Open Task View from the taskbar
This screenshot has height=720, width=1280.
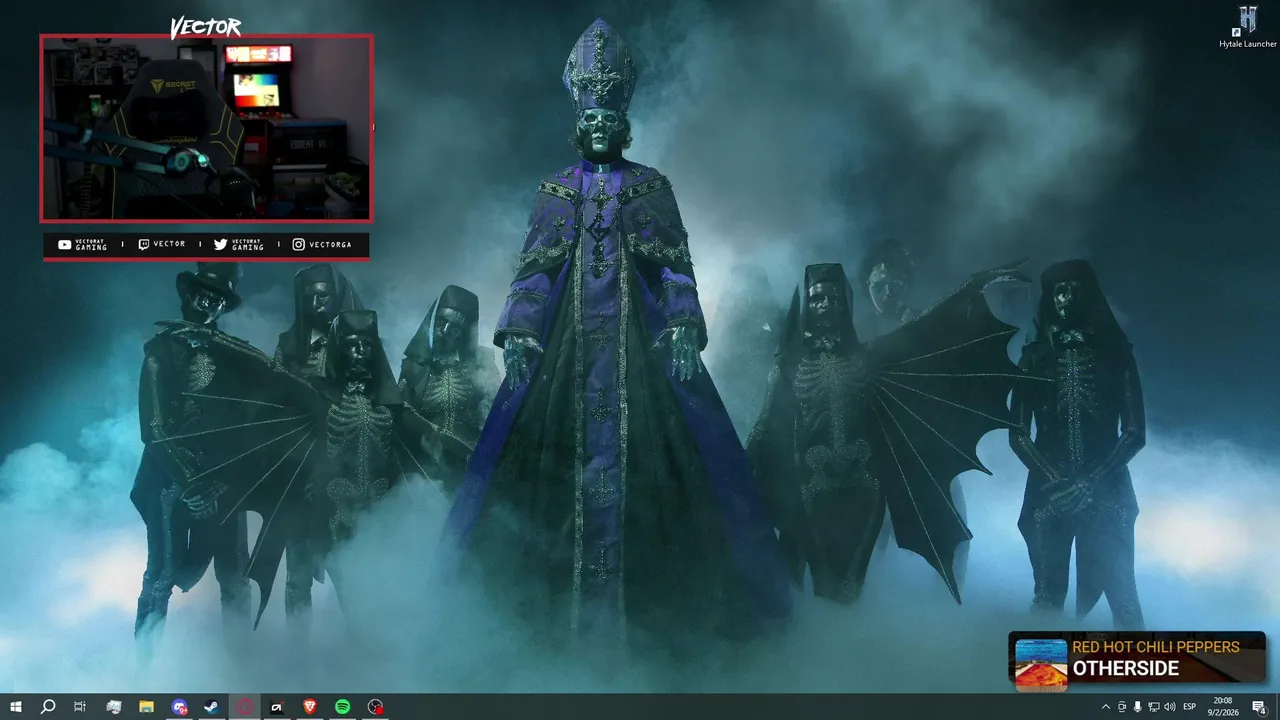click(80, 707)
